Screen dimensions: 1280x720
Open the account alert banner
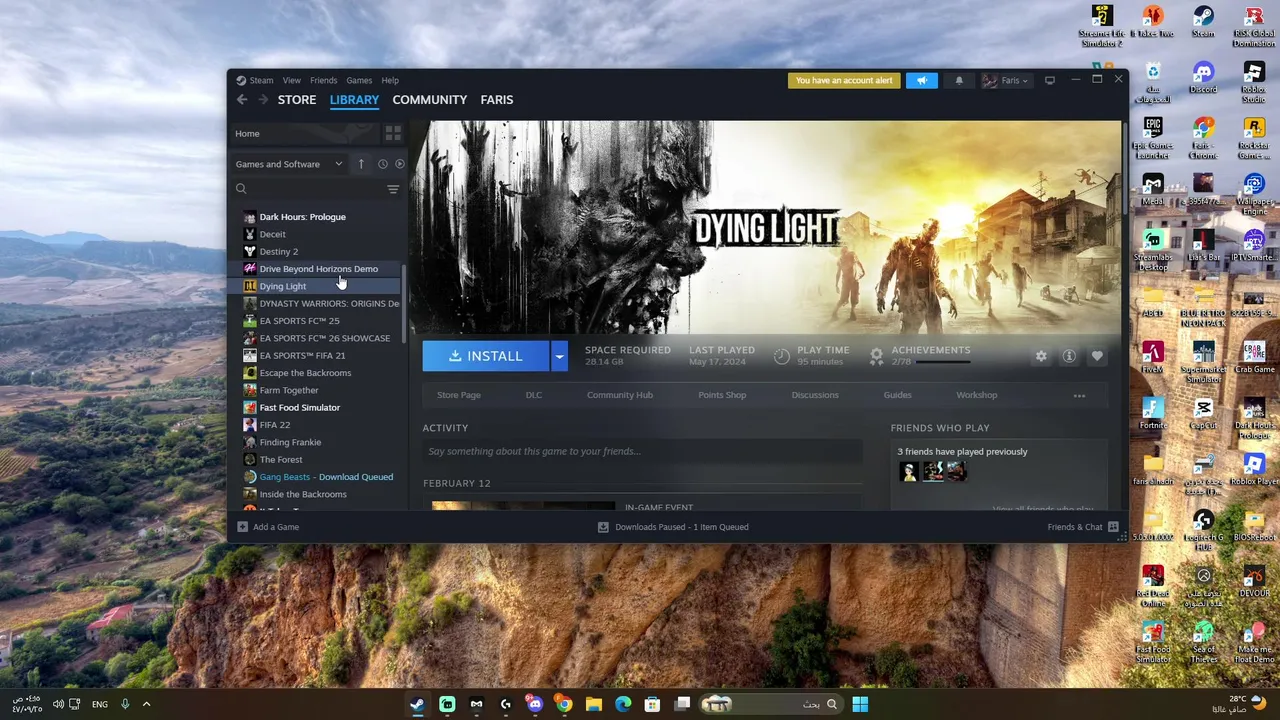pos(844,80)
